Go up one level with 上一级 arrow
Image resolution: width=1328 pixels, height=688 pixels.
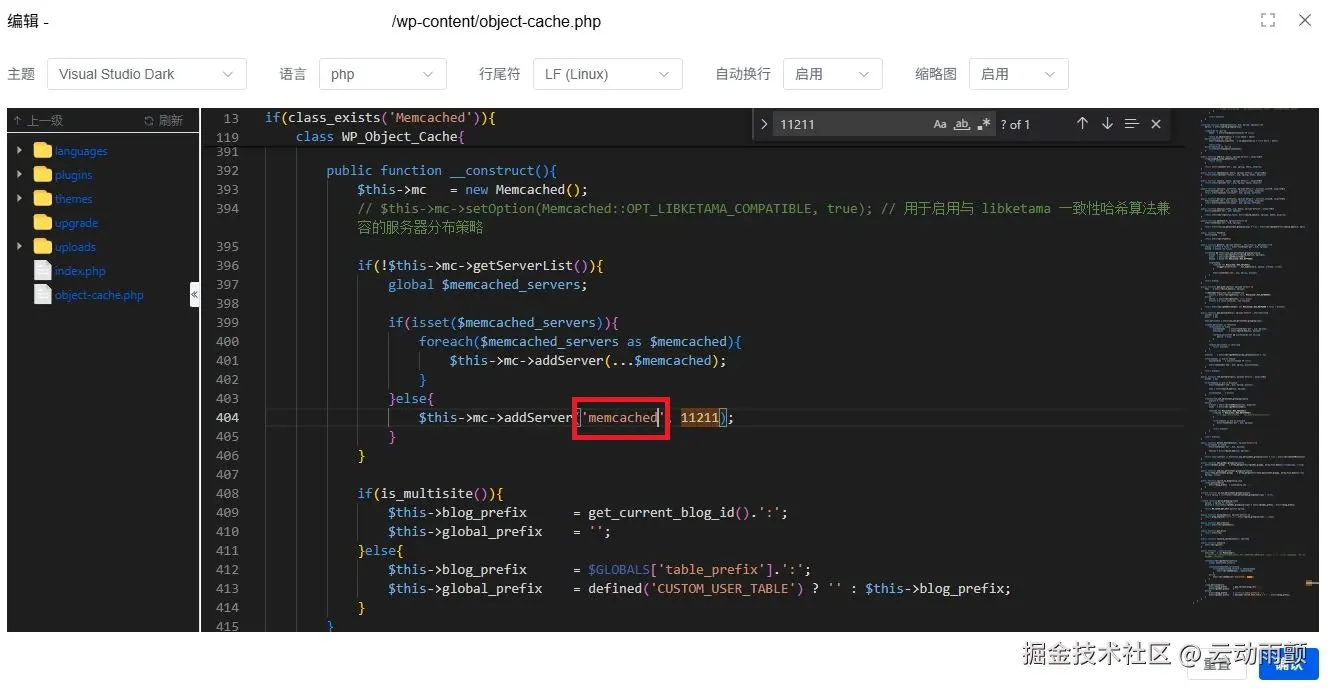(x=38, y=120)
